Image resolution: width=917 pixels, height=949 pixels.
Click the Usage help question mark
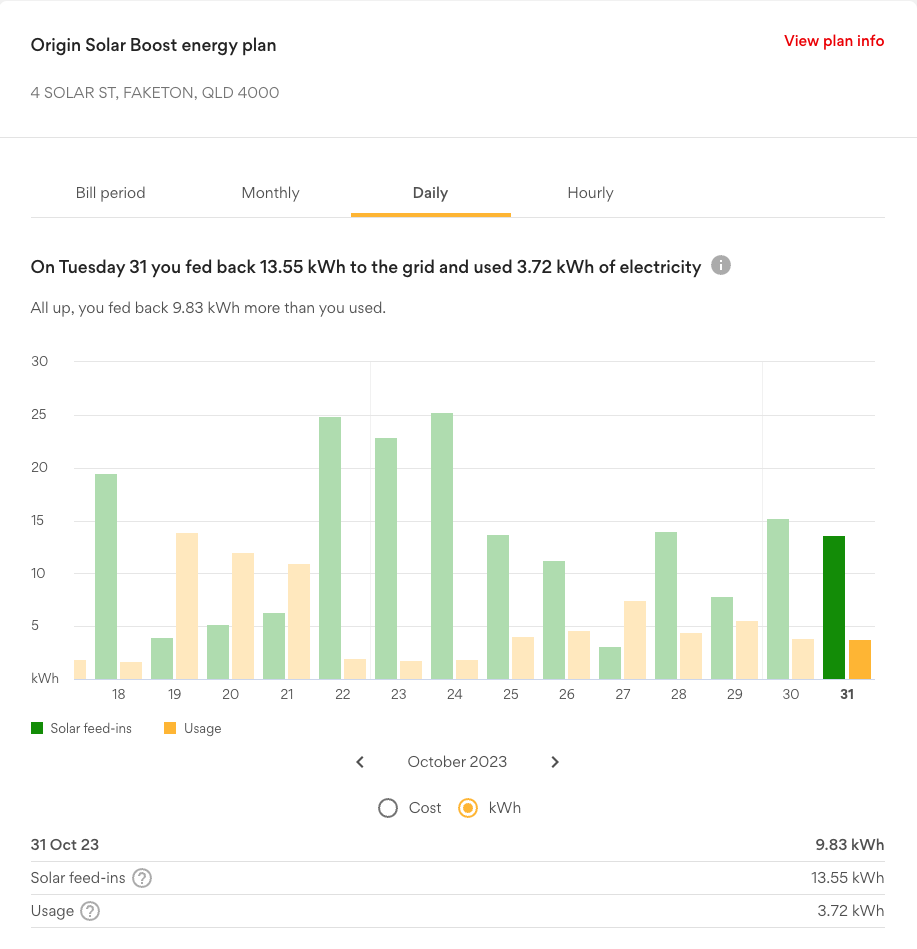[x=88, y=911]
